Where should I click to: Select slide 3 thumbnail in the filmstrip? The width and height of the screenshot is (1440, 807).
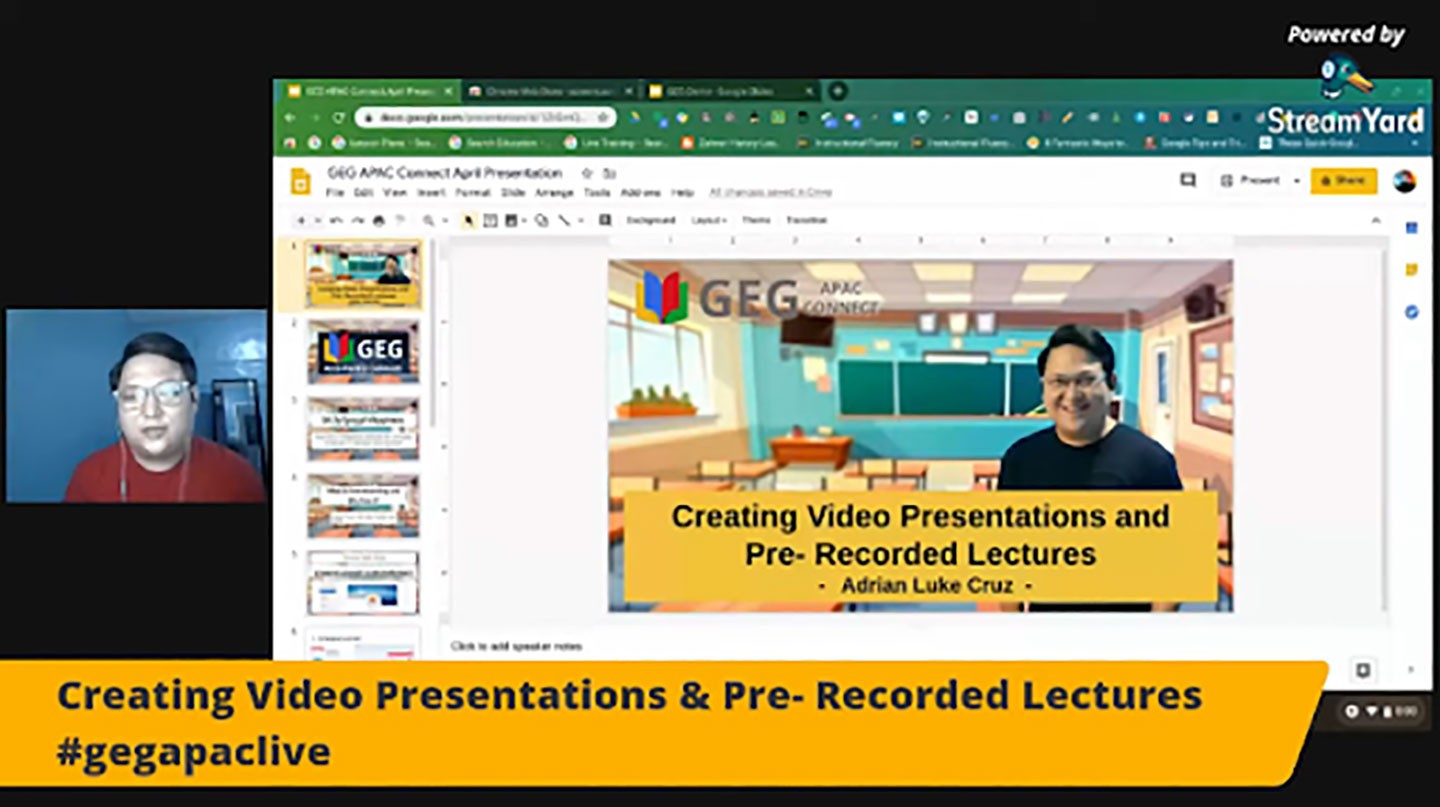(x=364, y=429)
